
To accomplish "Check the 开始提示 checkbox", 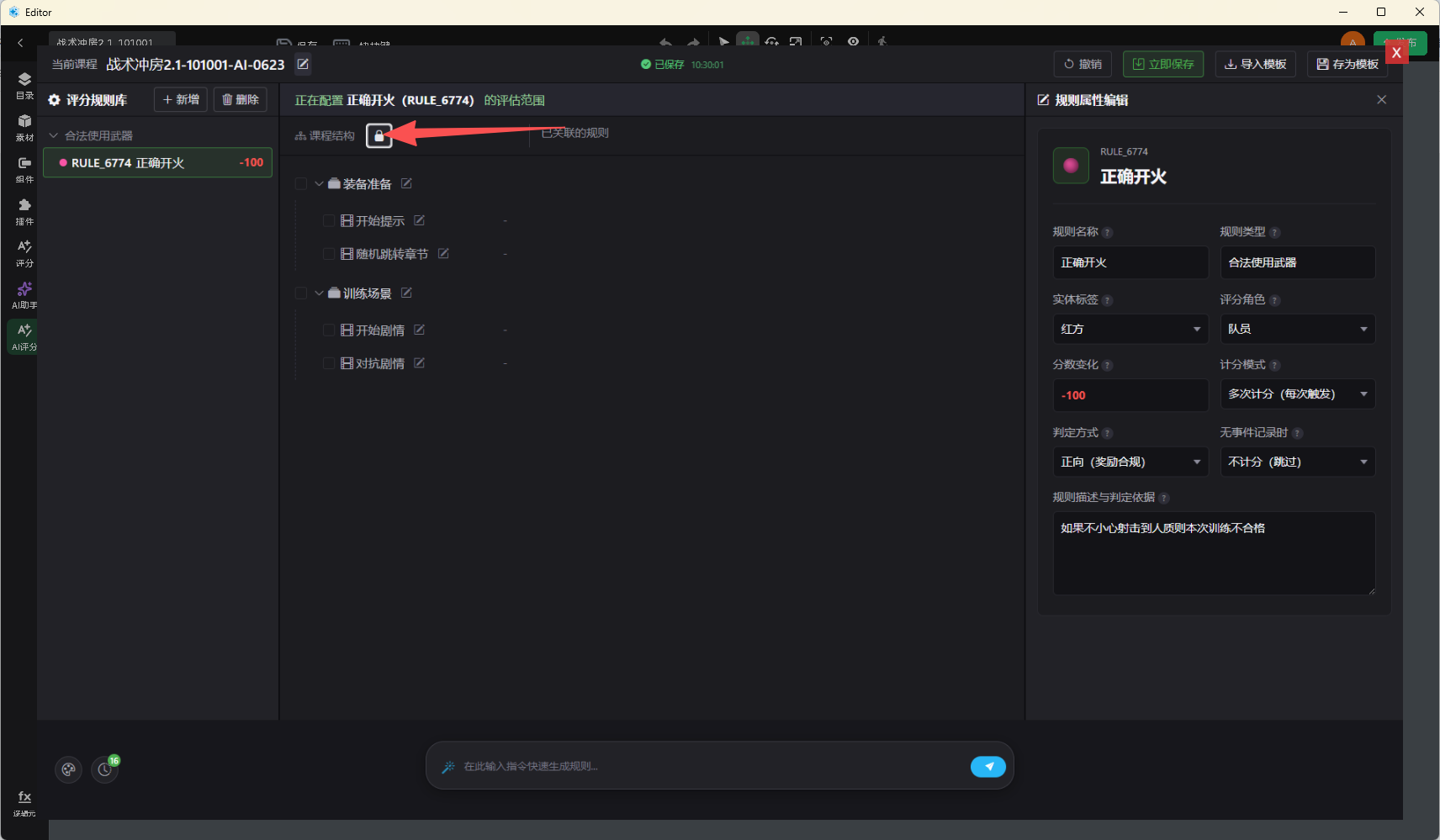I will tap(329, 220).
